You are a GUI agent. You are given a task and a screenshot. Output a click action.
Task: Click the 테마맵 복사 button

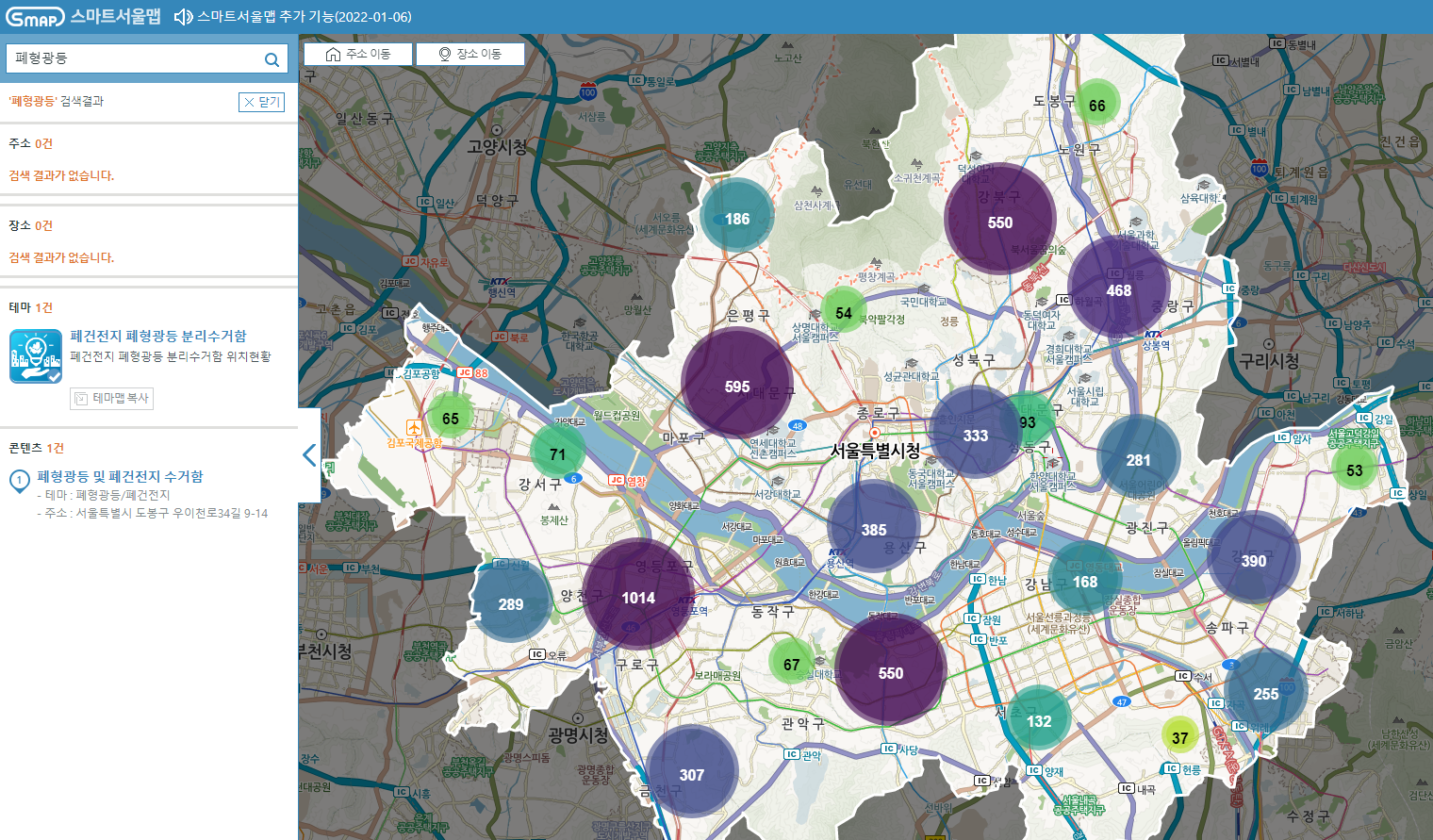click(111, 399)
